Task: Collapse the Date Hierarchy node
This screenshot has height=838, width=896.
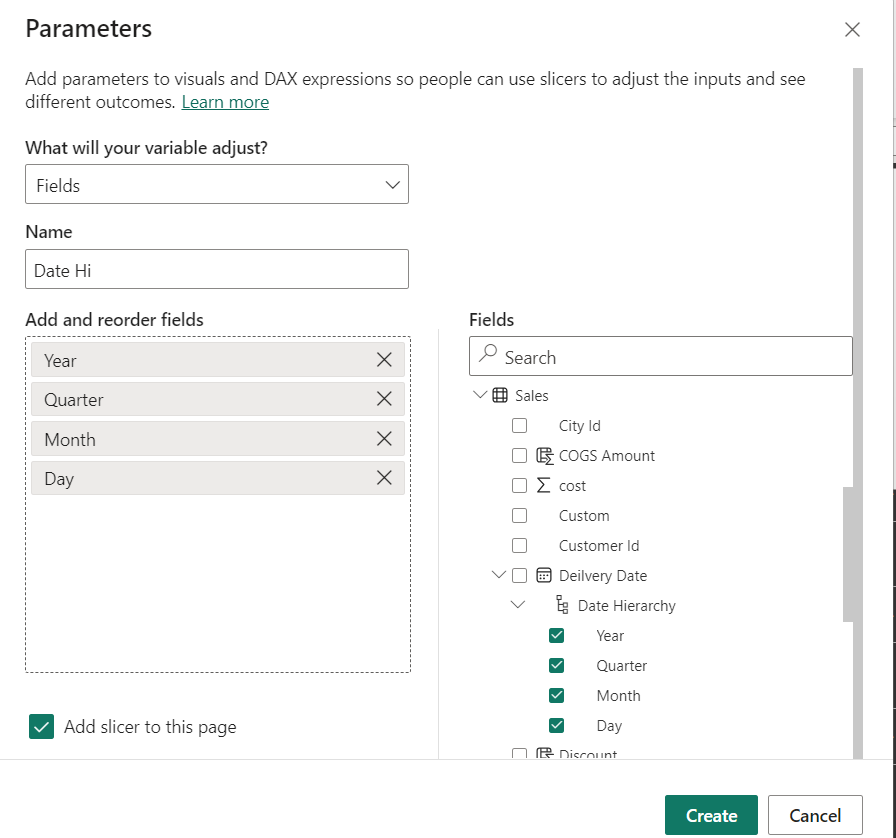Action: point(518,604)
